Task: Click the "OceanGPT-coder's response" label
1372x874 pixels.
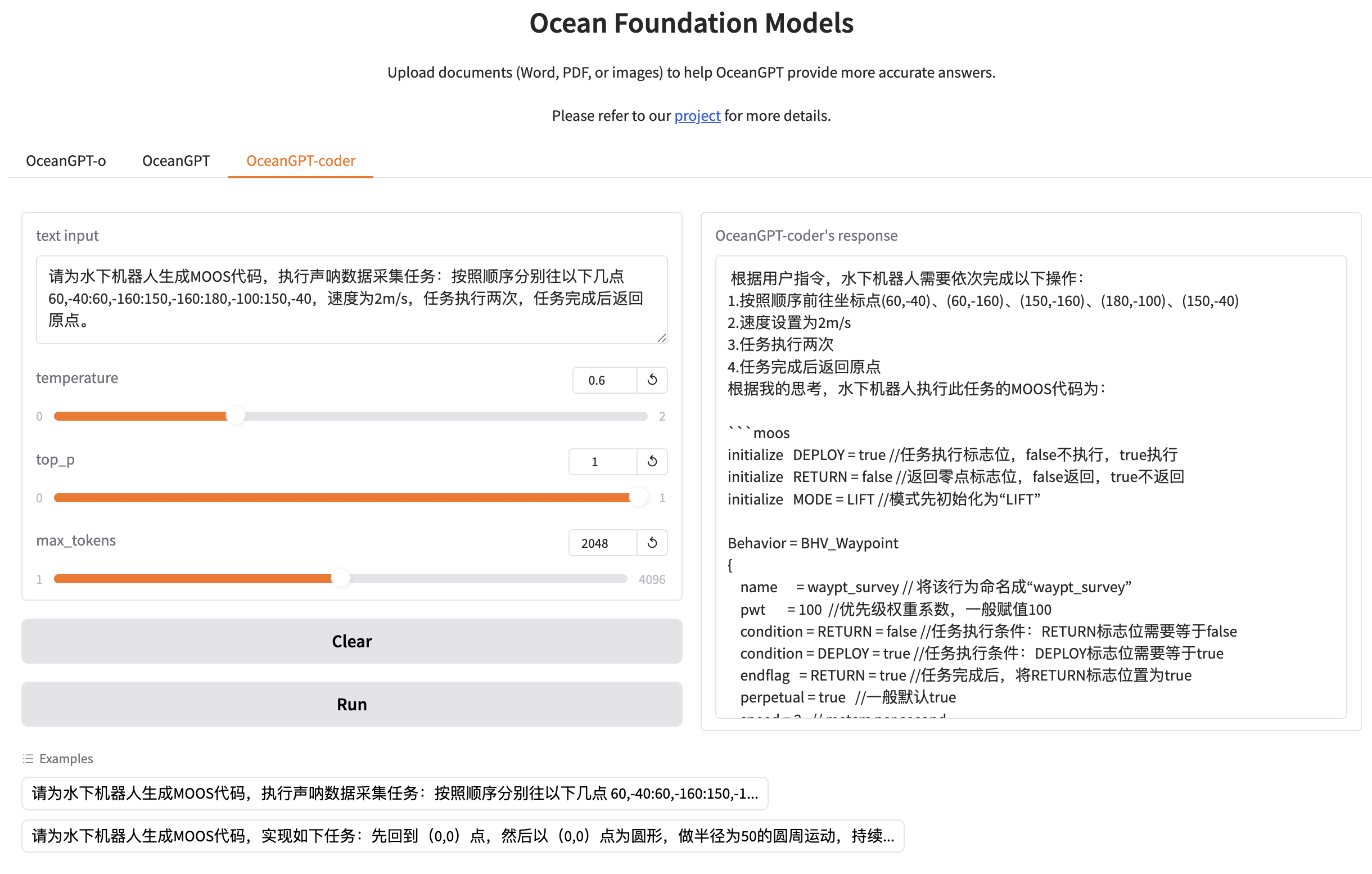Action: coord(806,235)
